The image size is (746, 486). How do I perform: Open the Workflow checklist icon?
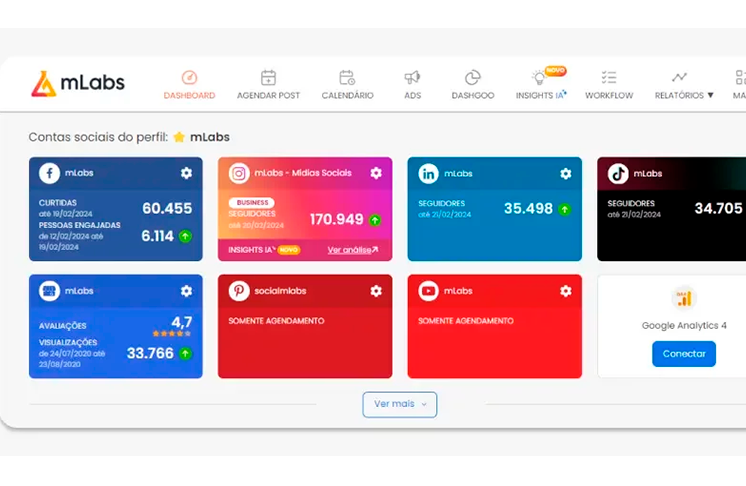[x=609, y=78]
